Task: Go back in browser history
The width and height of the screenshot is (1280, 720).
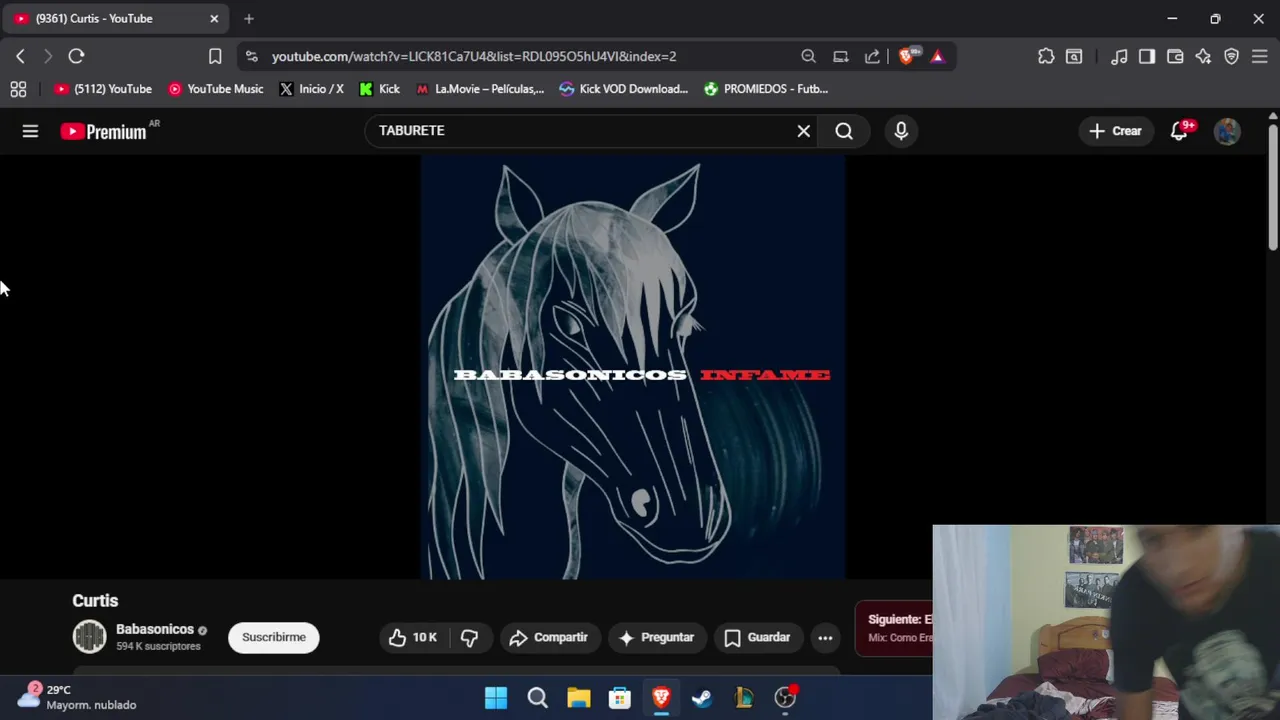Action: (x=20, y=56)
